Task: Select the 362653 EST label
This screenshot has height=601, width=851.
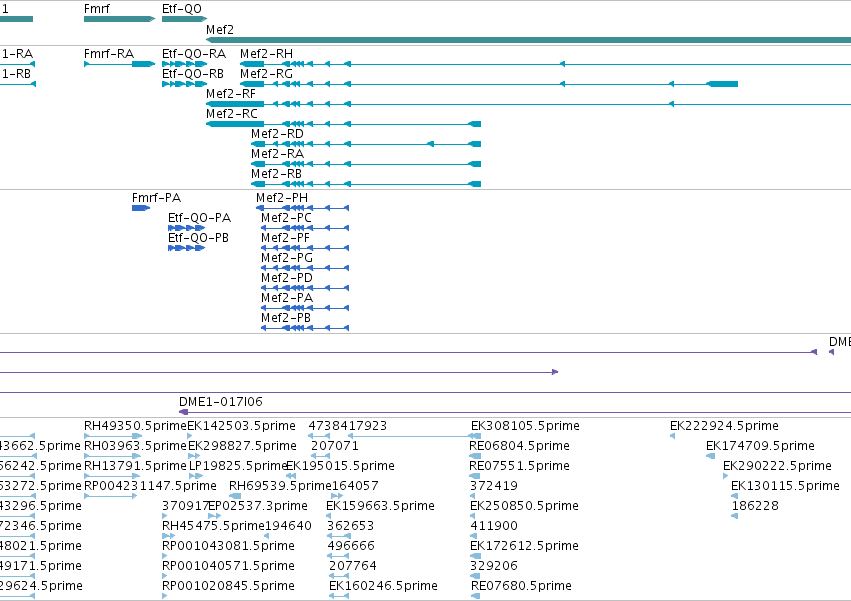Action: 351,527
